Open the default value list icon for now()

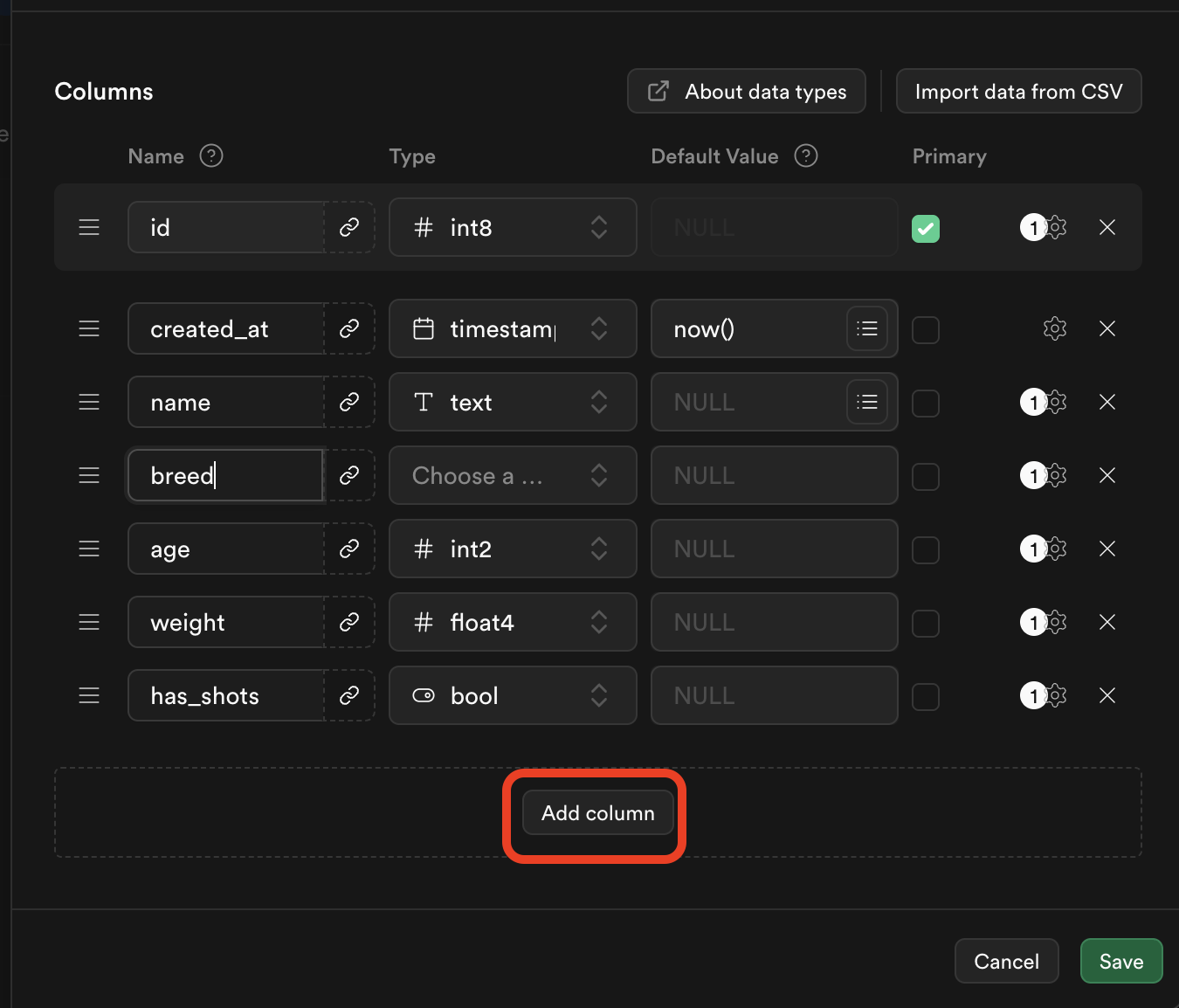(867, 328)
